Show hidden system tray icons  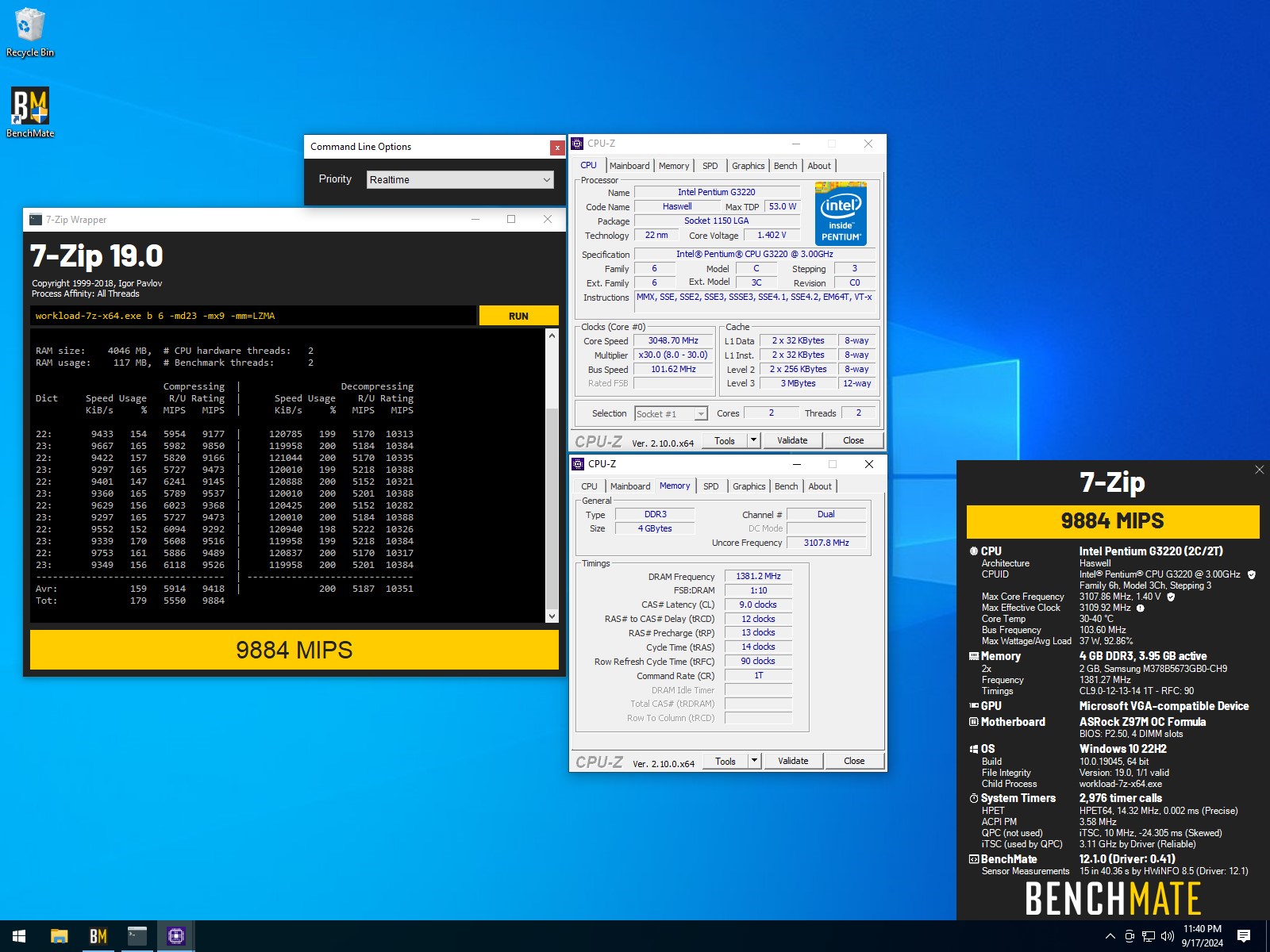point(1110,936)
